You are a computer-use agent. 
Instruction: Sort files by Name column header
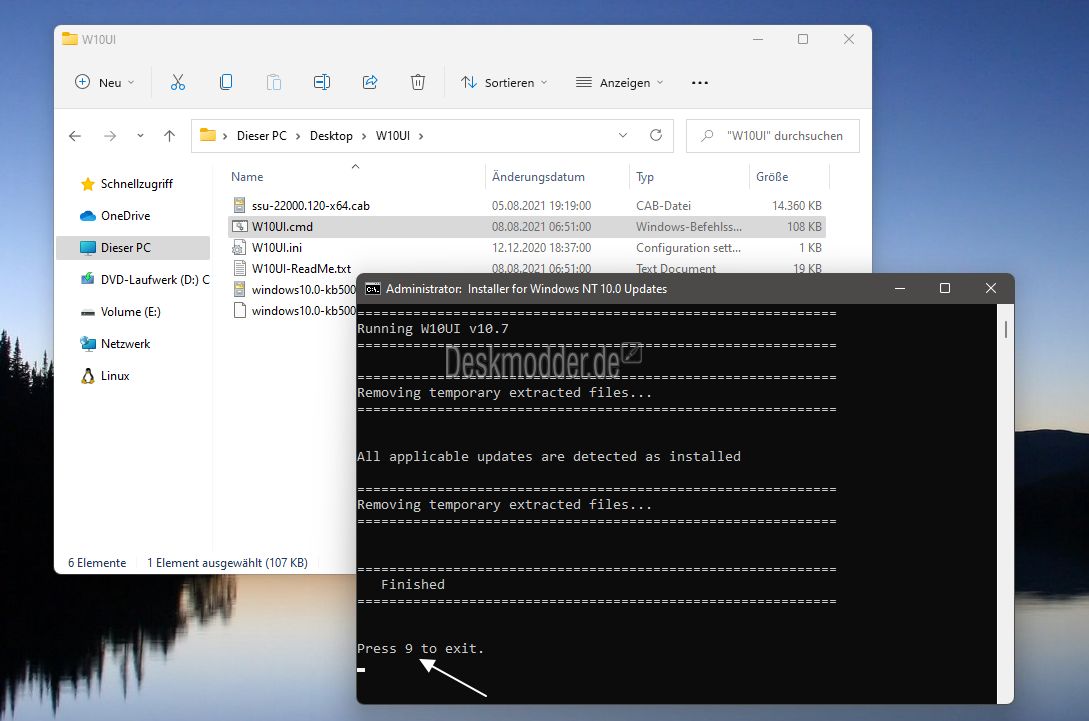coord(247,177)
